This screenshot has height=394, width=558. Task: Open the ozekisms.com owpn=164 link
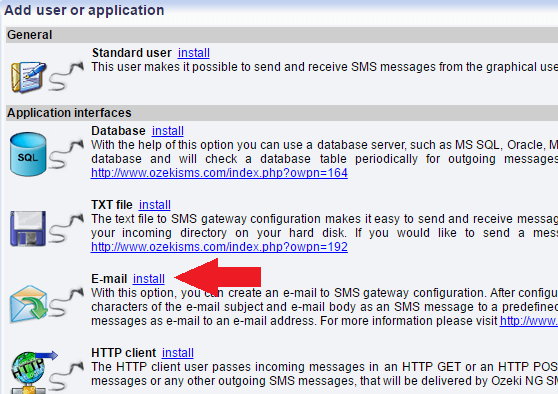coord(219,173)
